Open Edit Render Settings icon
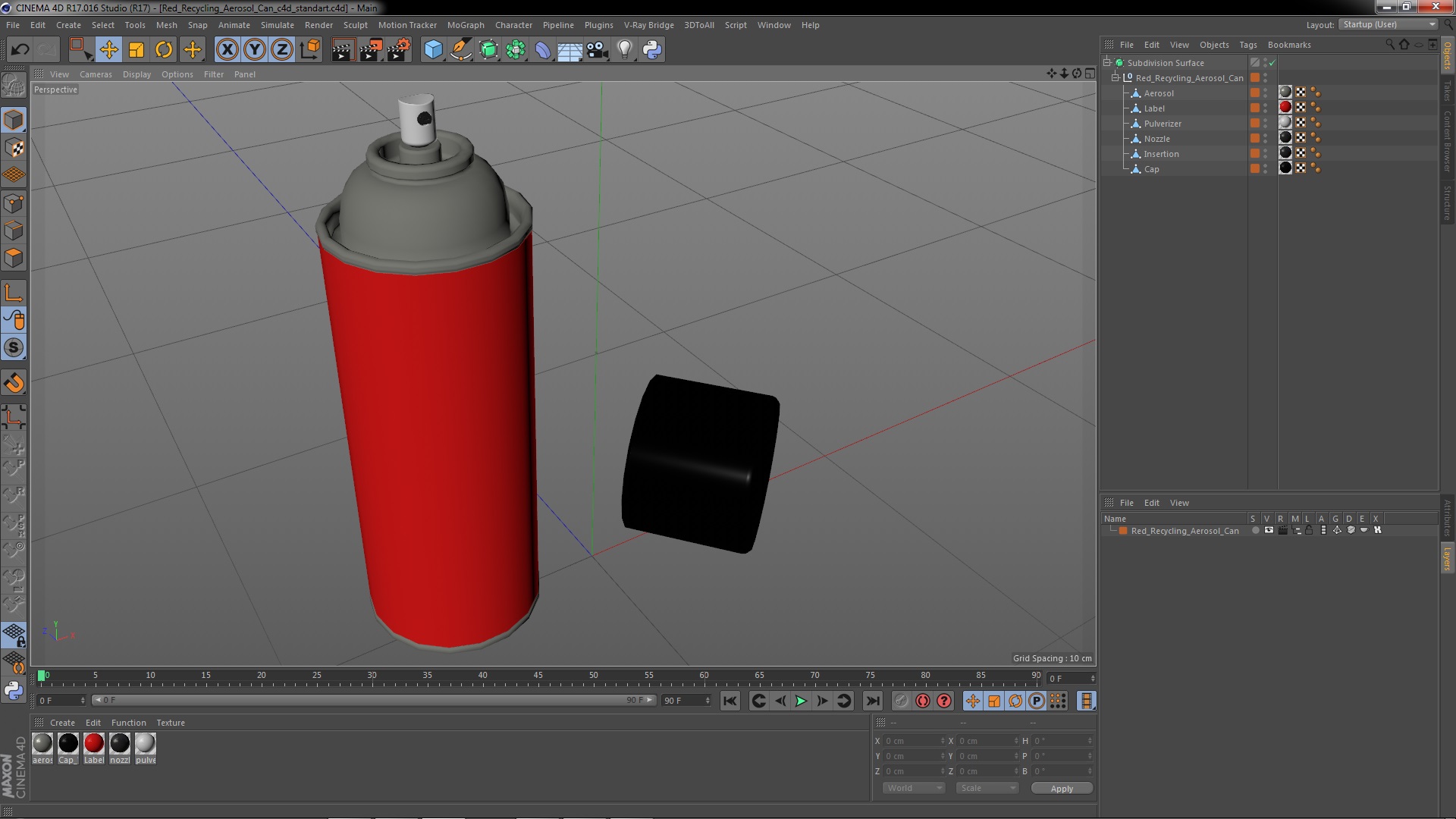Viewport: 1456px width, 819px height. tap(399, 50)
